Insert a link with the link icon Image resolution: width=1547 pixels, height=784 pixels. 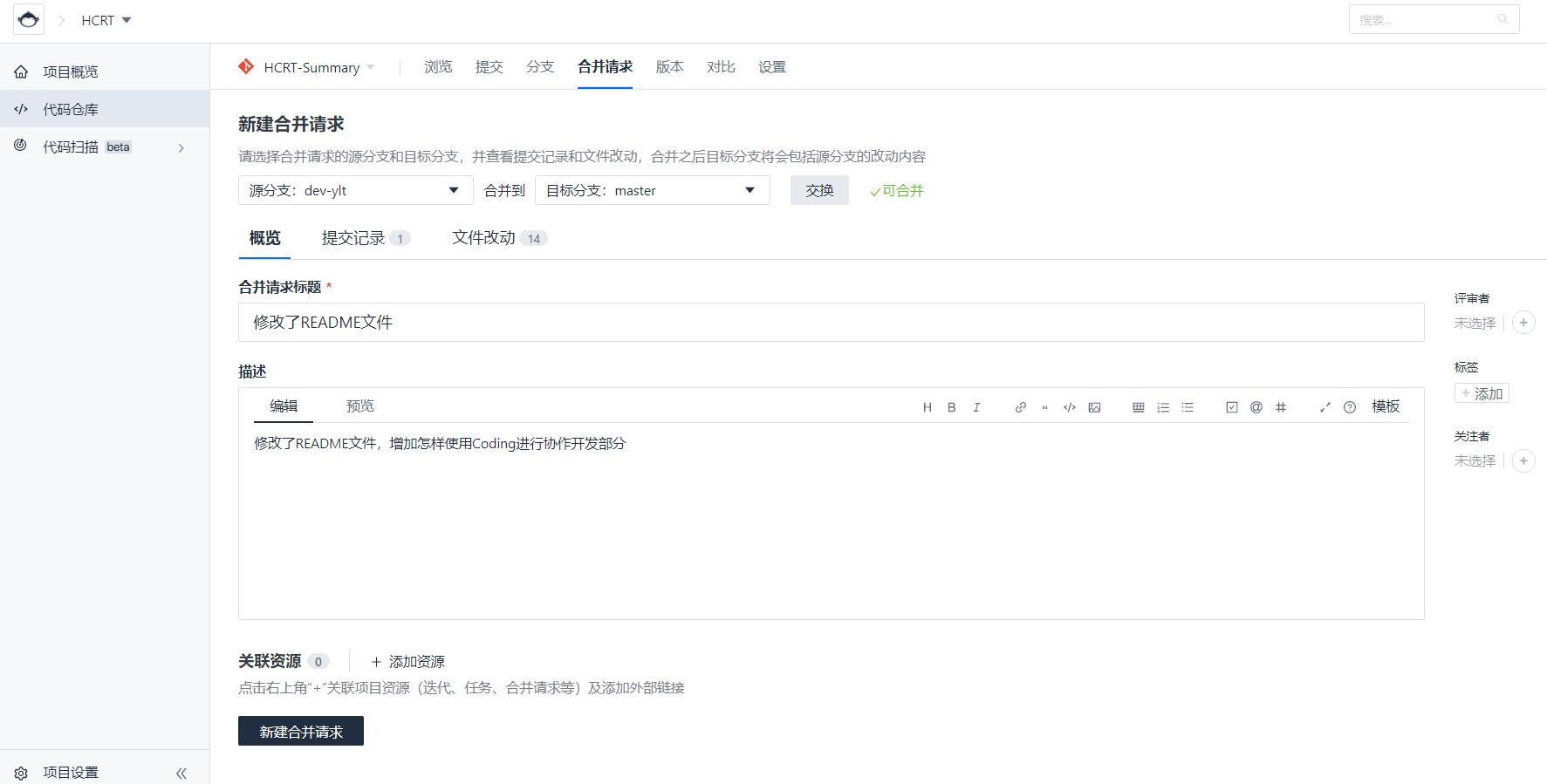tap(1020, 407)
